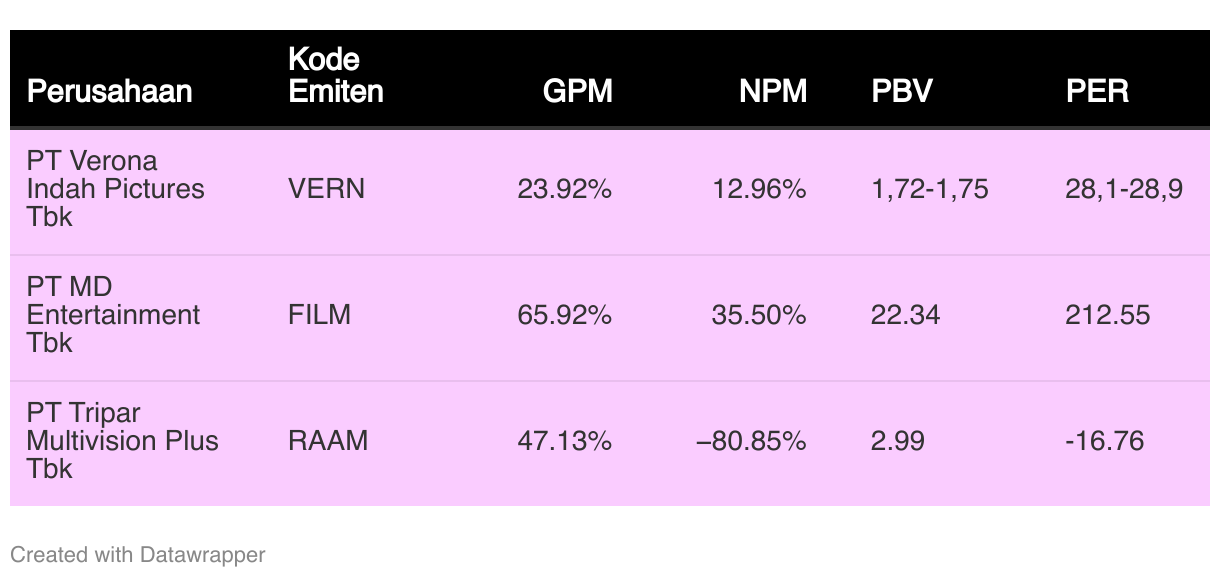Viewport: 1220px width, 578px height.
Task: Select the PT Tripar Multivision Plus Tbk cell
Action: [x=122, y=441]
